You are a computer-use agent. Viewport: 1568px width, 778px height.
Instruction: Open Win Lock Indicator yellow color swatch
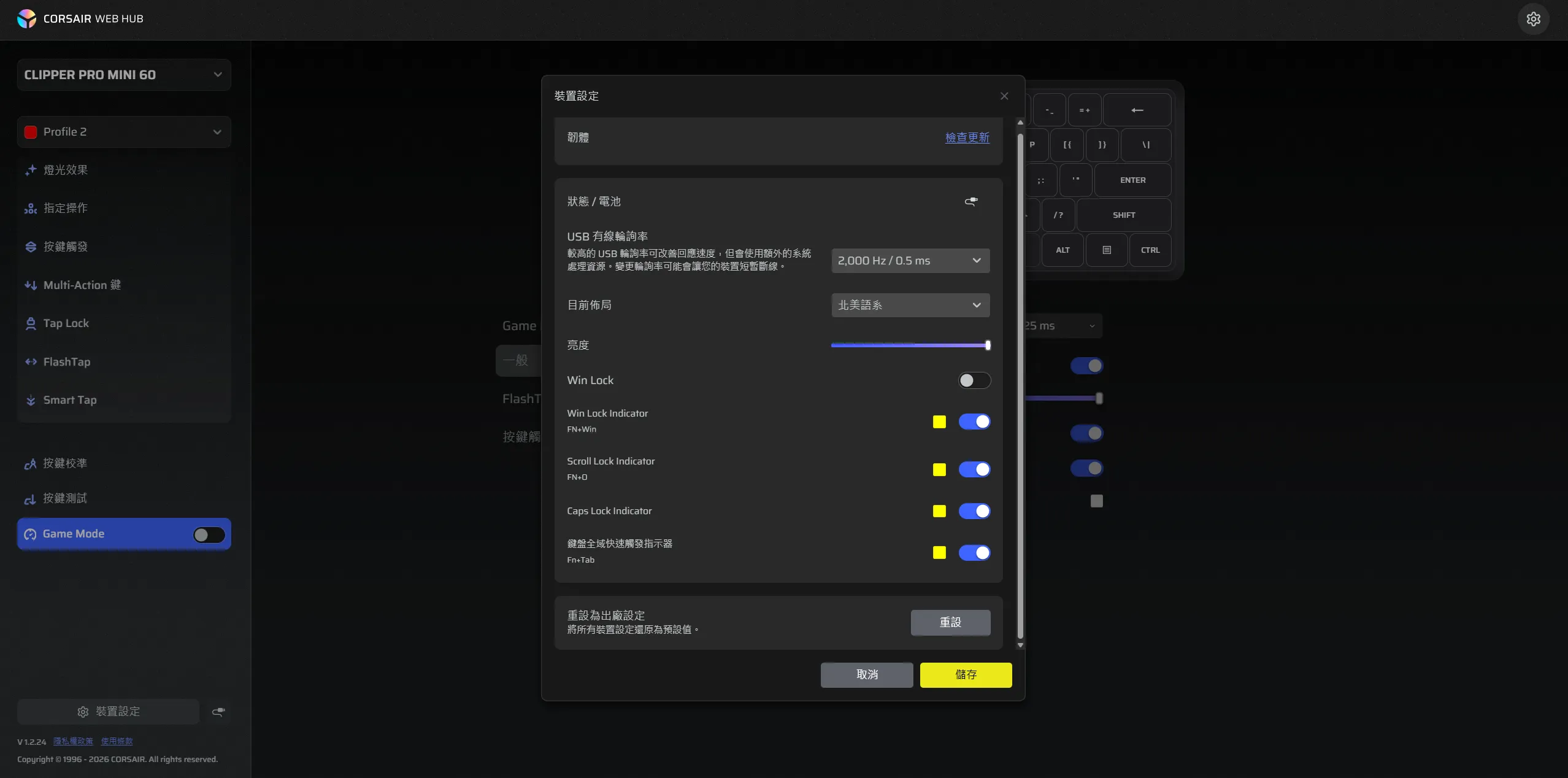(x=939, y=422)
